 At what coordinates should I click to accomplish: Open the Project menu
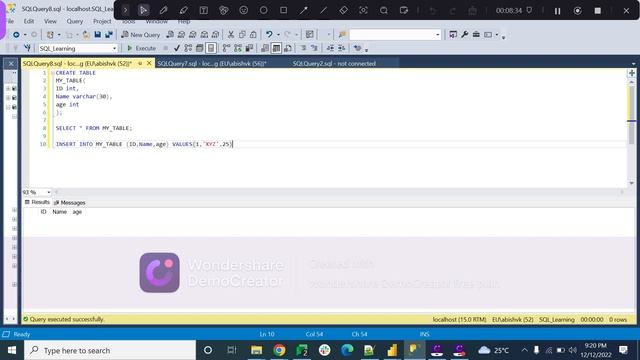coord(102,21)
